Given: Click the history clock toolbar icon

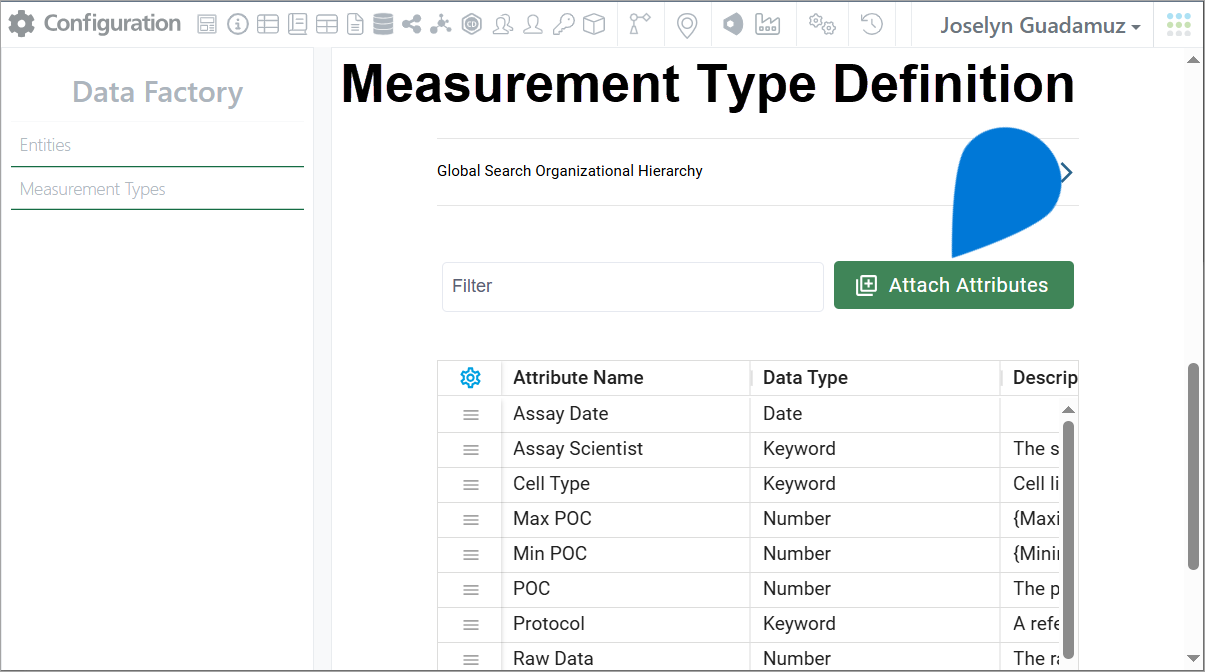Looking at the screenshot, I should [872, 25].
